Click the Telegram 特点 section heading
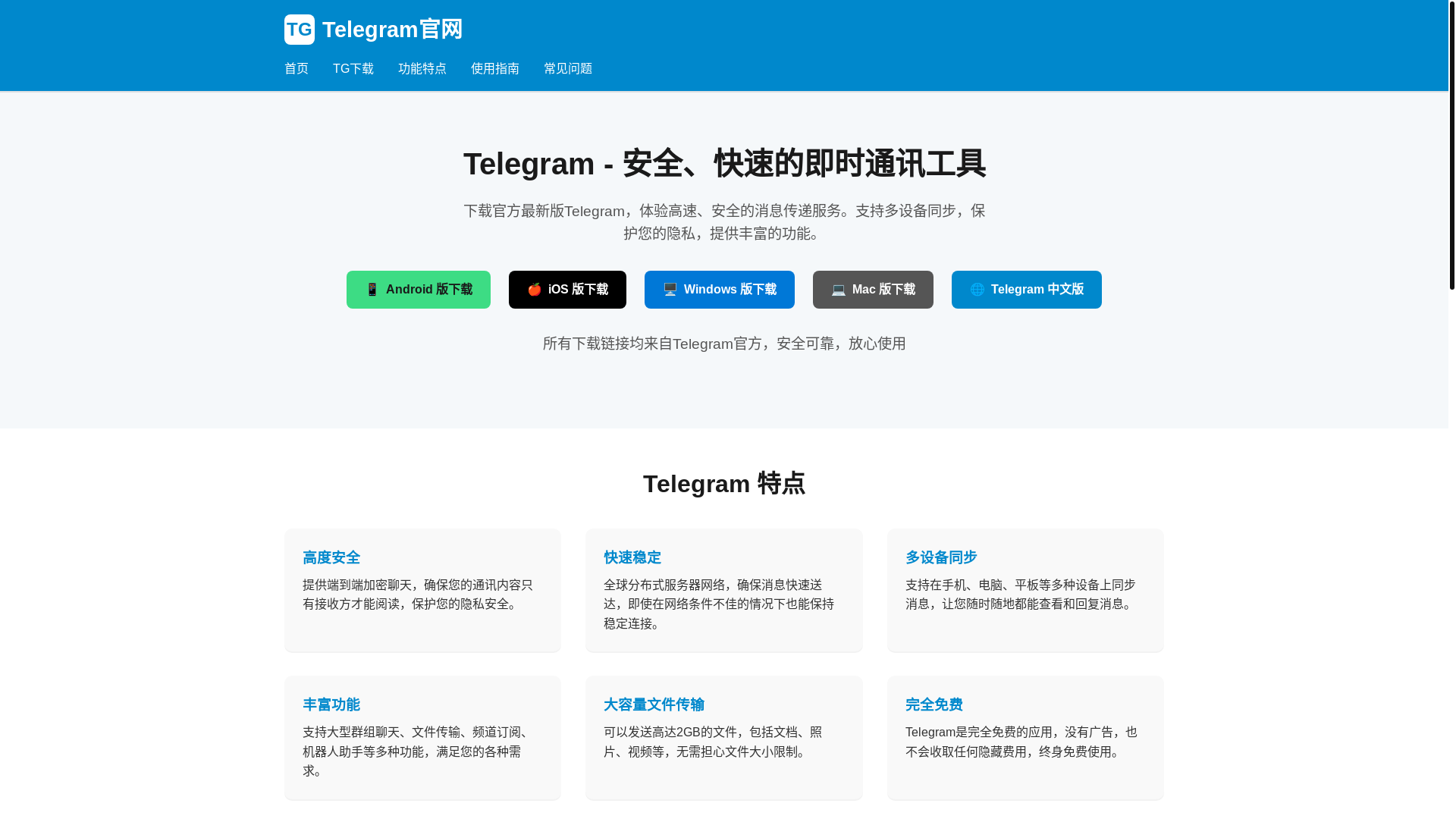Screen dimensions: 1456x819 [x=724, y=484]
